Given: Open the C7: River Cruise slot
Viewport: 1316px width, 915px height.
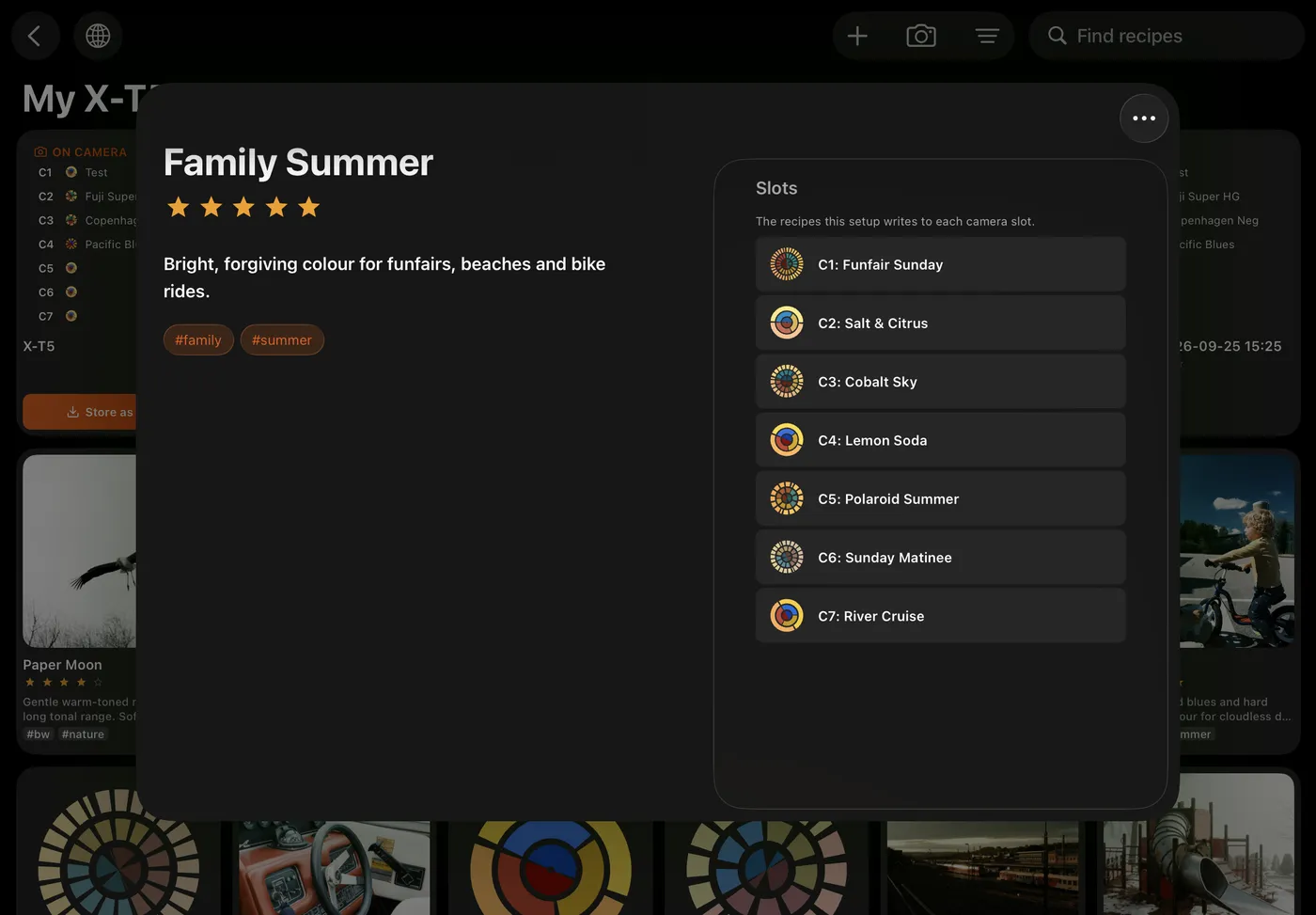Looking at the screenshot, I should click(940, 616).
